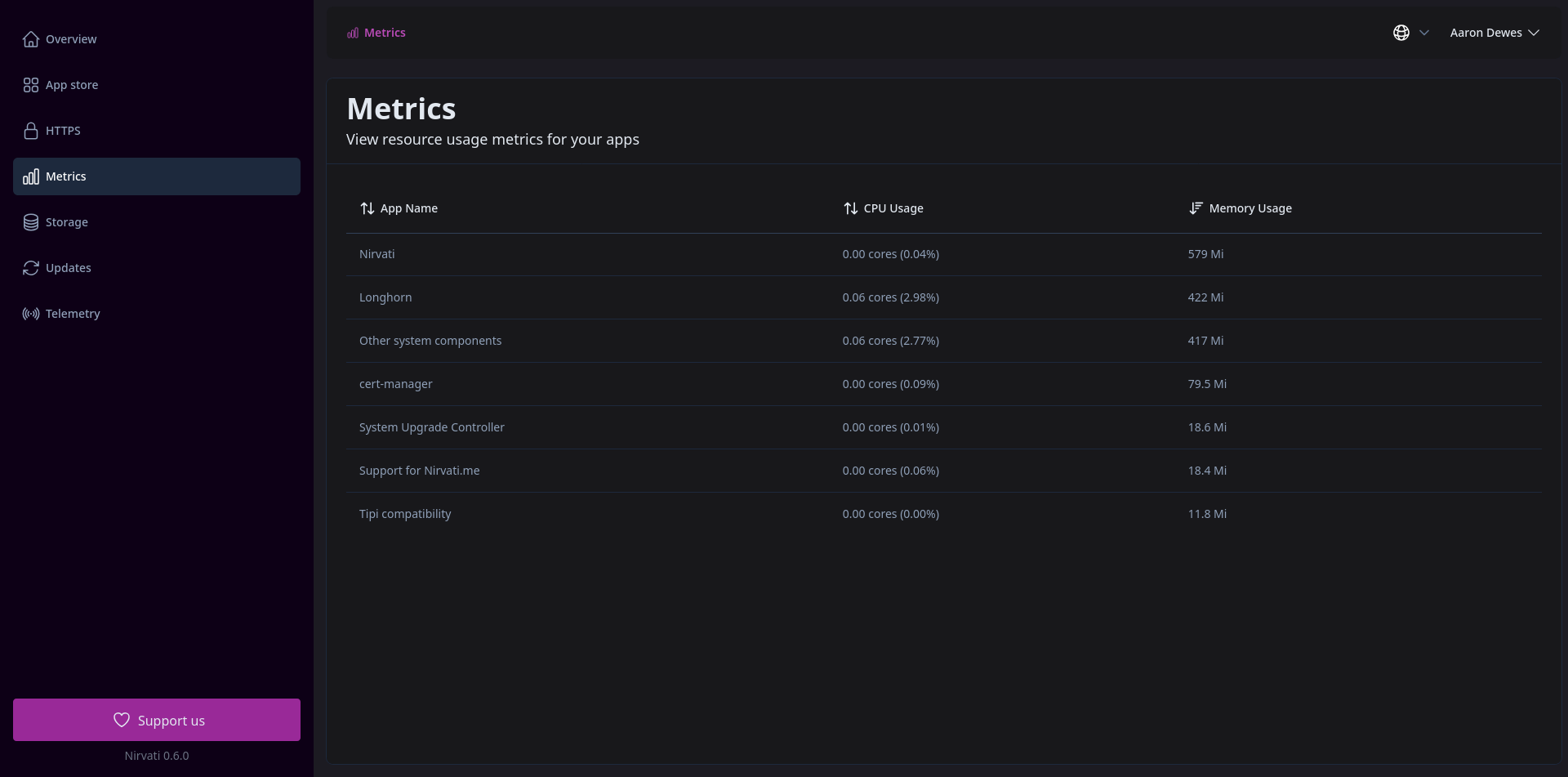Click the globe language icon in header

[x=1401, y=32]
